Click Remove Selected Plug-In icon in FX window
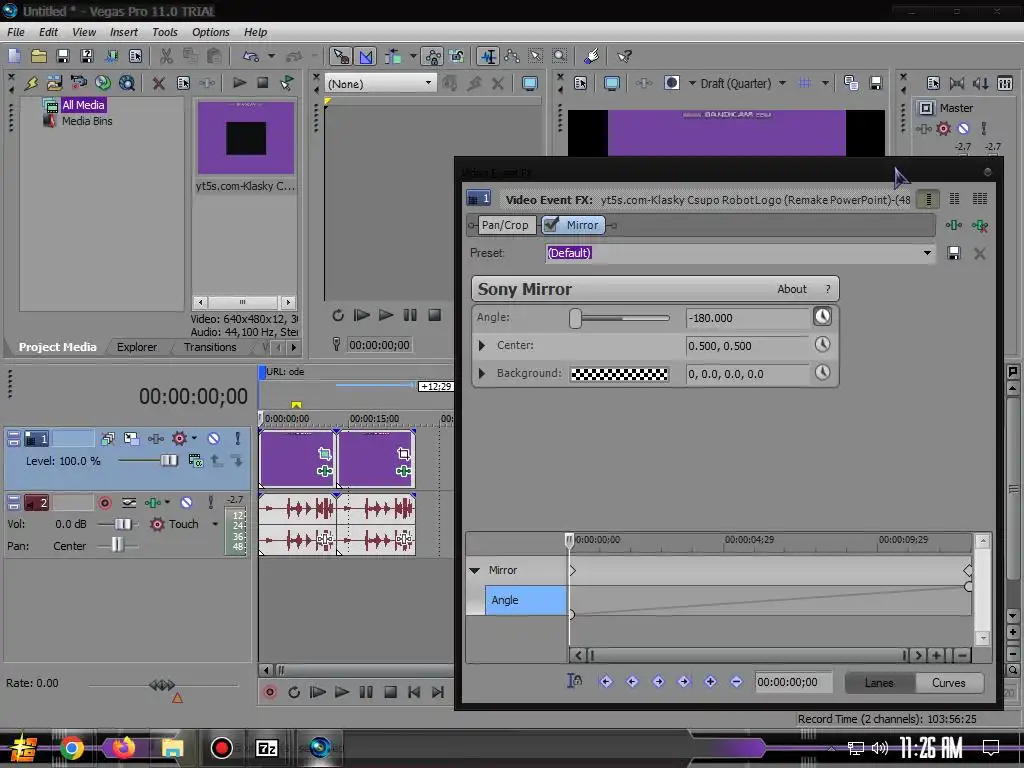This screenshot has height=768, width=1024. coord(980,225)
